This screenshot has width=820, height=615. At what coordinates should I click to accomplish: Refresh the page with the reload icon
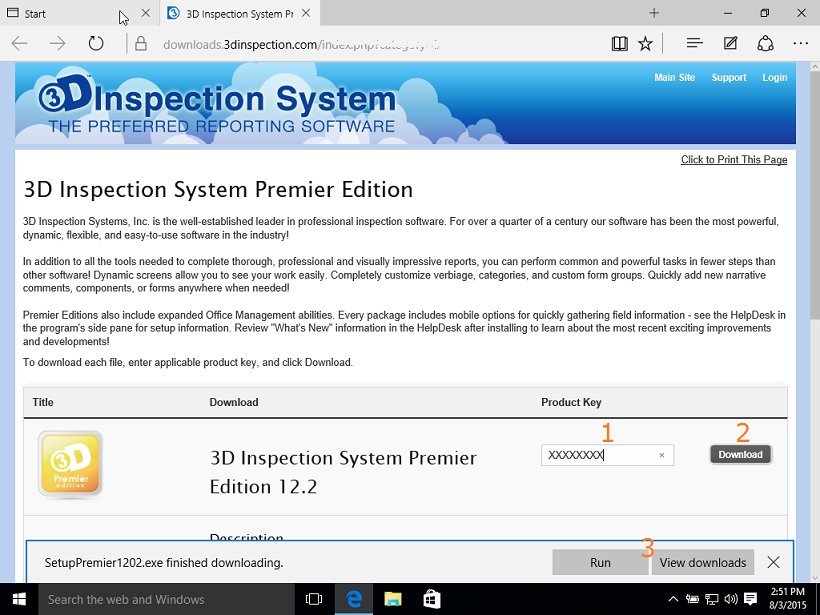[96, 43]
